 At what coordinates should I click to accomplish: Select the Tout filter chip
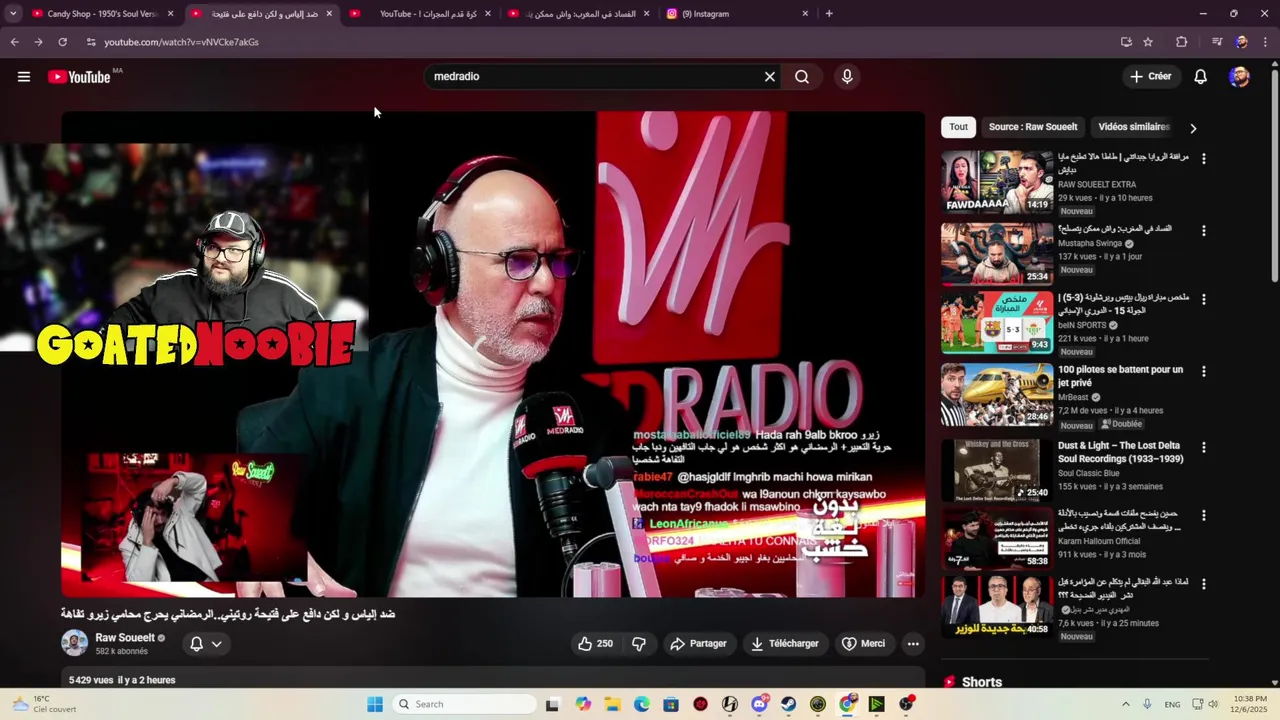click(958, 127)
